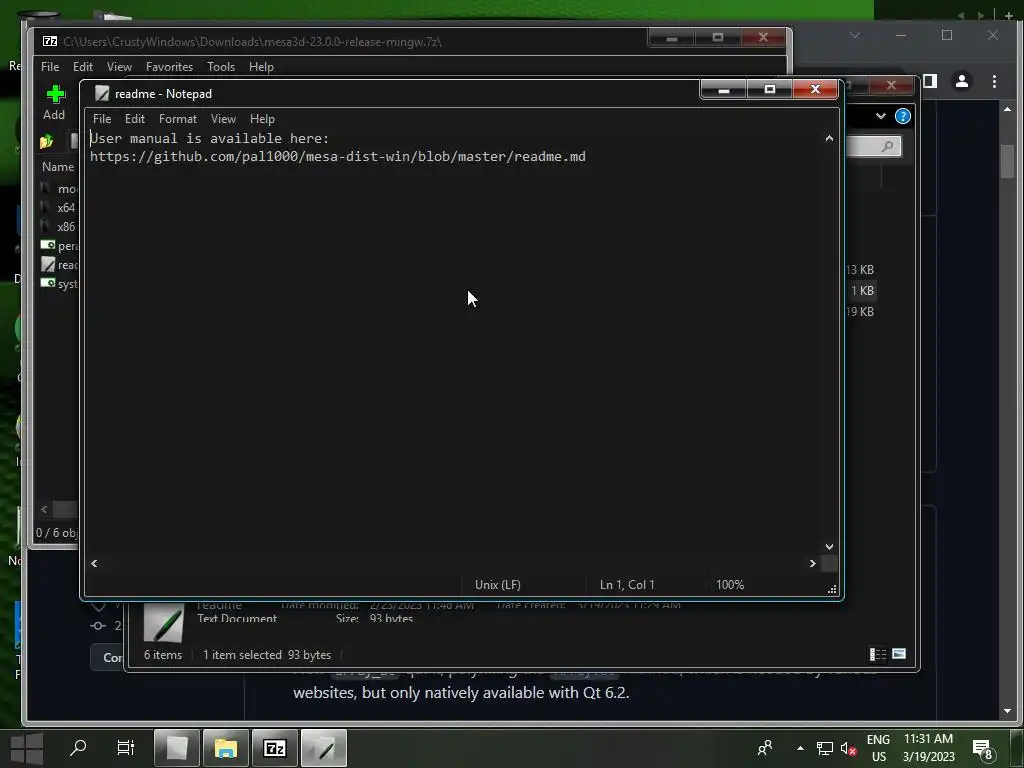Click Notepad horizontal scroll right arrow
The width and height of the screenshot is (1024, 768).
click(x=812, y=564)
